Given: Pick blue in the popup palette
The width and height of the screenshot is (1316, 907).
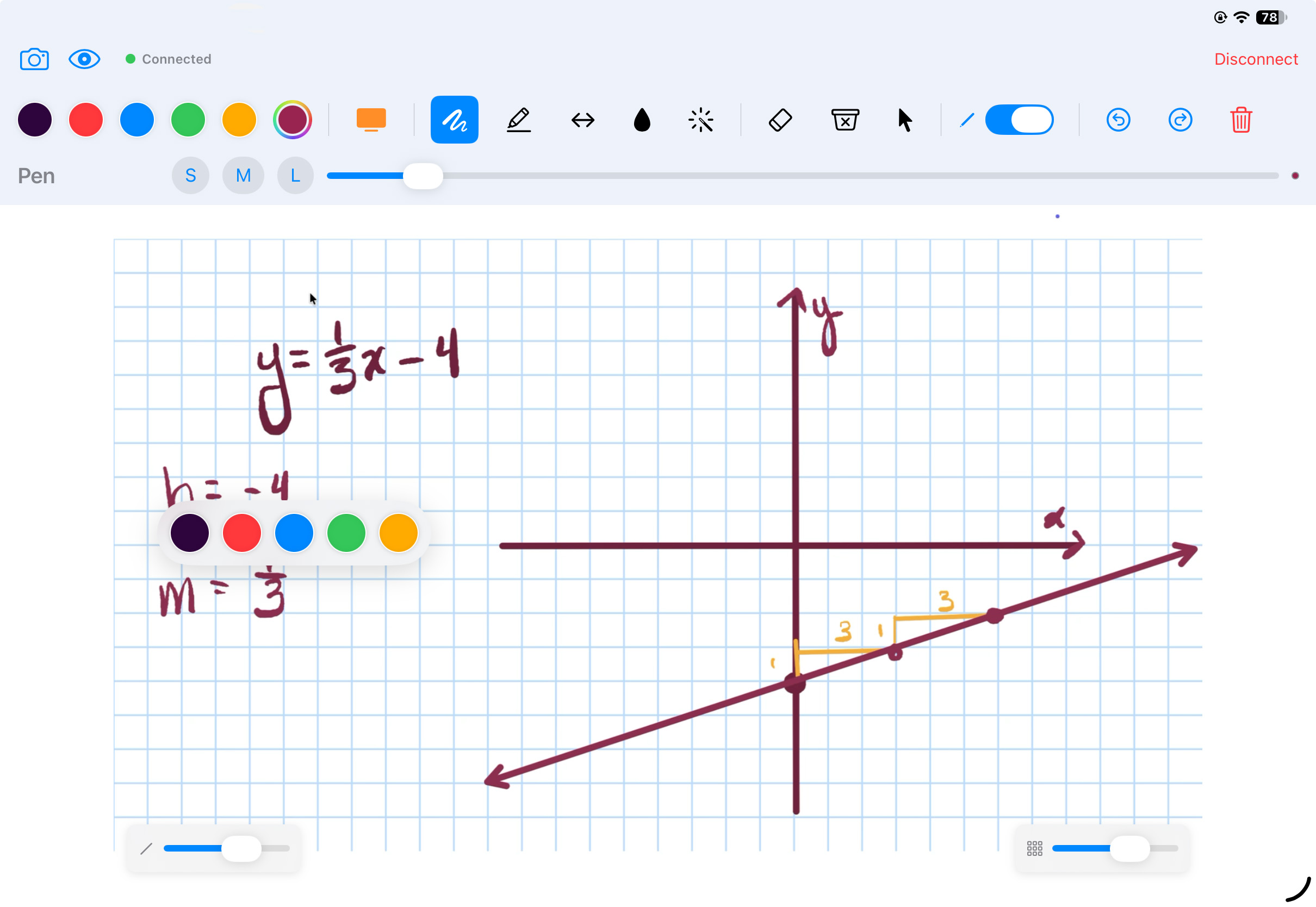Looking at the screenshot, I should click(294, 533).
